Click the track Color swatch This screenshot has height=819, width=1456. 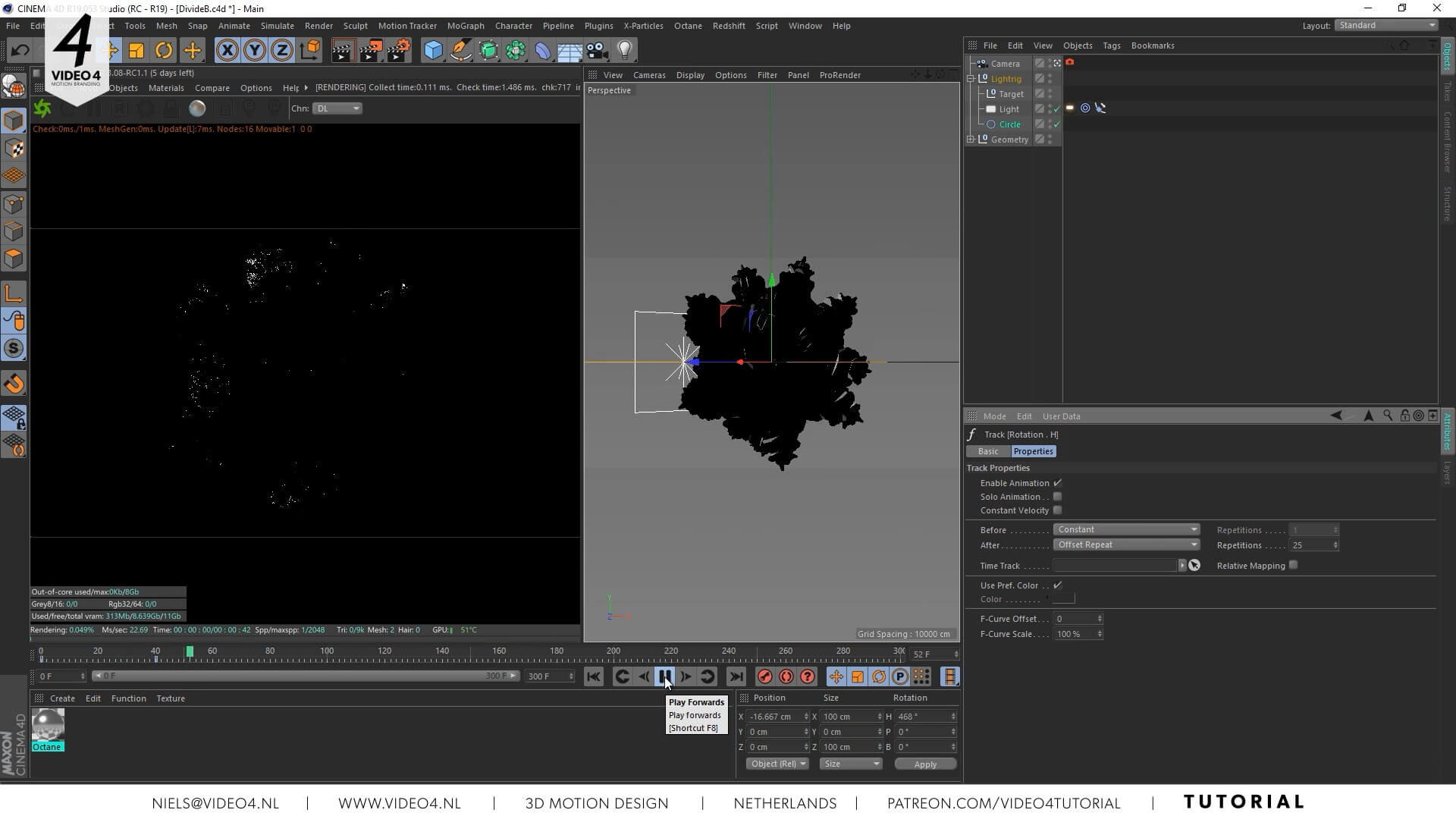click(1063, 599)
